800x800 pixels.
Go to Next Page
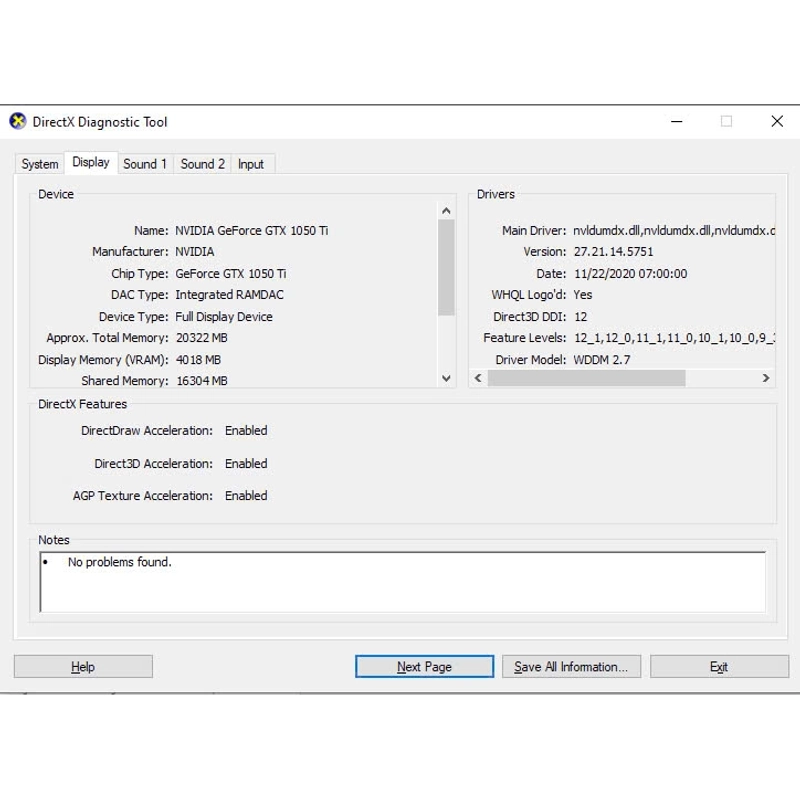(x=424, y=667)
